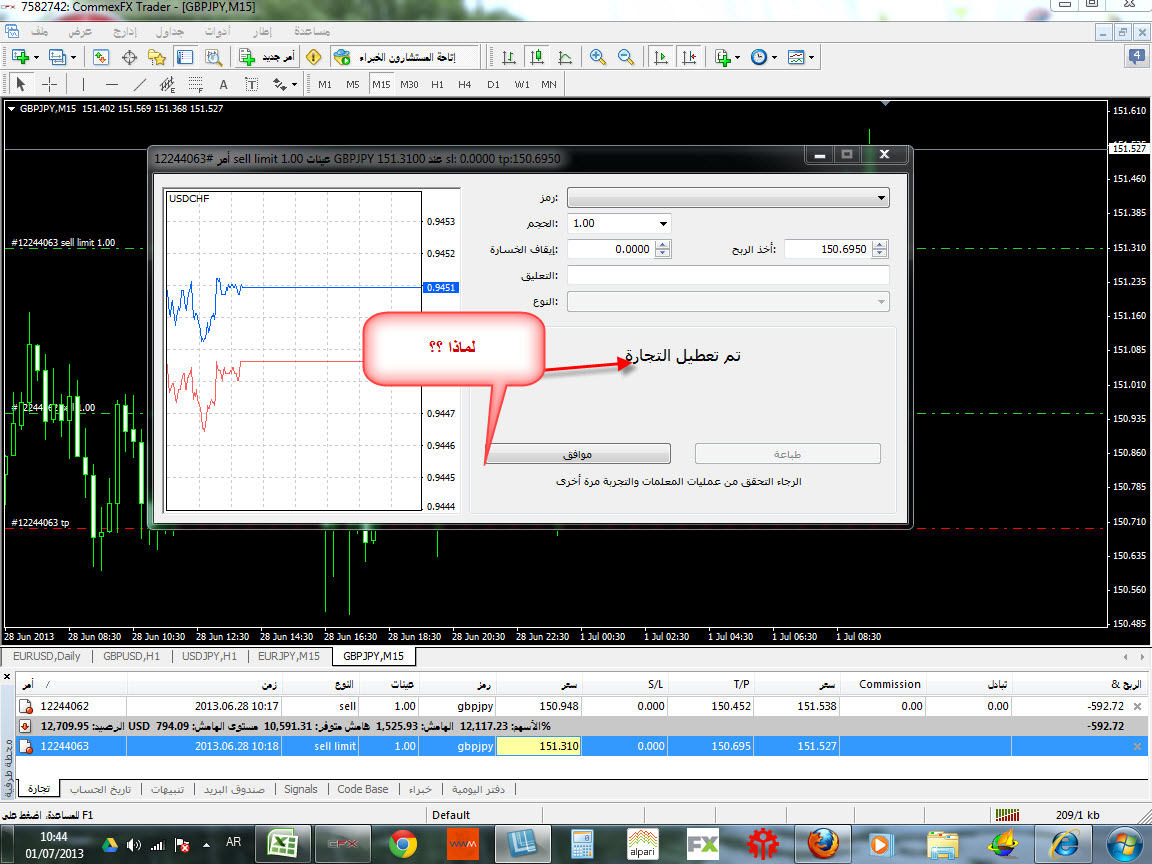The width and height of the screenshot is (1152, 864).
Task: Open the أدوات (Tools) menu
Action: (x=217, y=32)
